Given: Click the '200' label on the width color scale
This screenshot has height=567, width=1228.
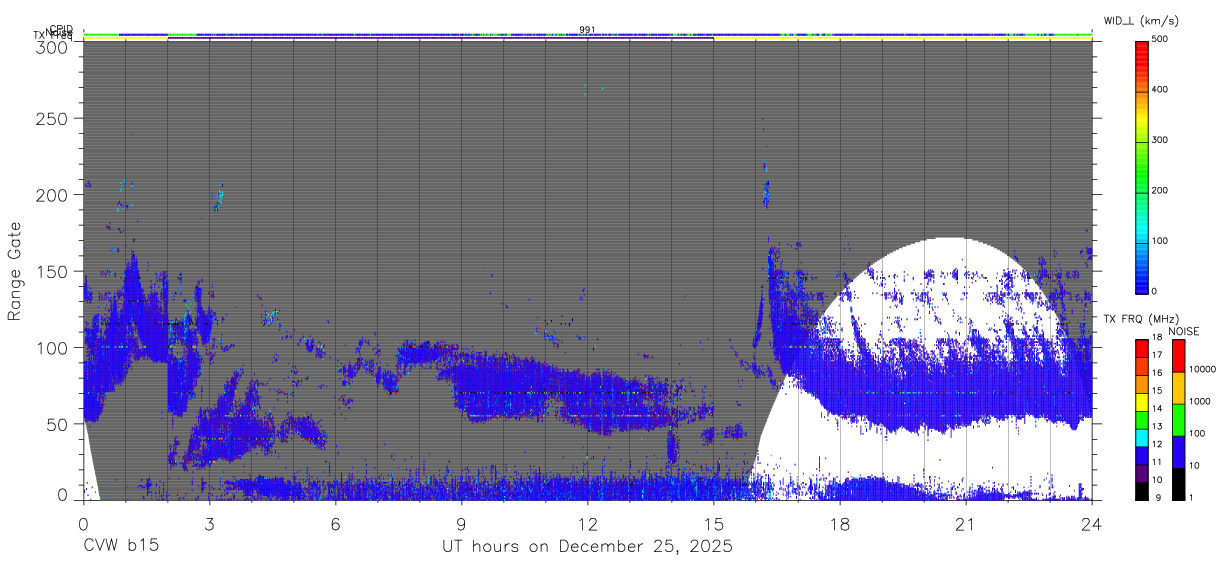Looking at the screenshot, I should point(1160,191).
